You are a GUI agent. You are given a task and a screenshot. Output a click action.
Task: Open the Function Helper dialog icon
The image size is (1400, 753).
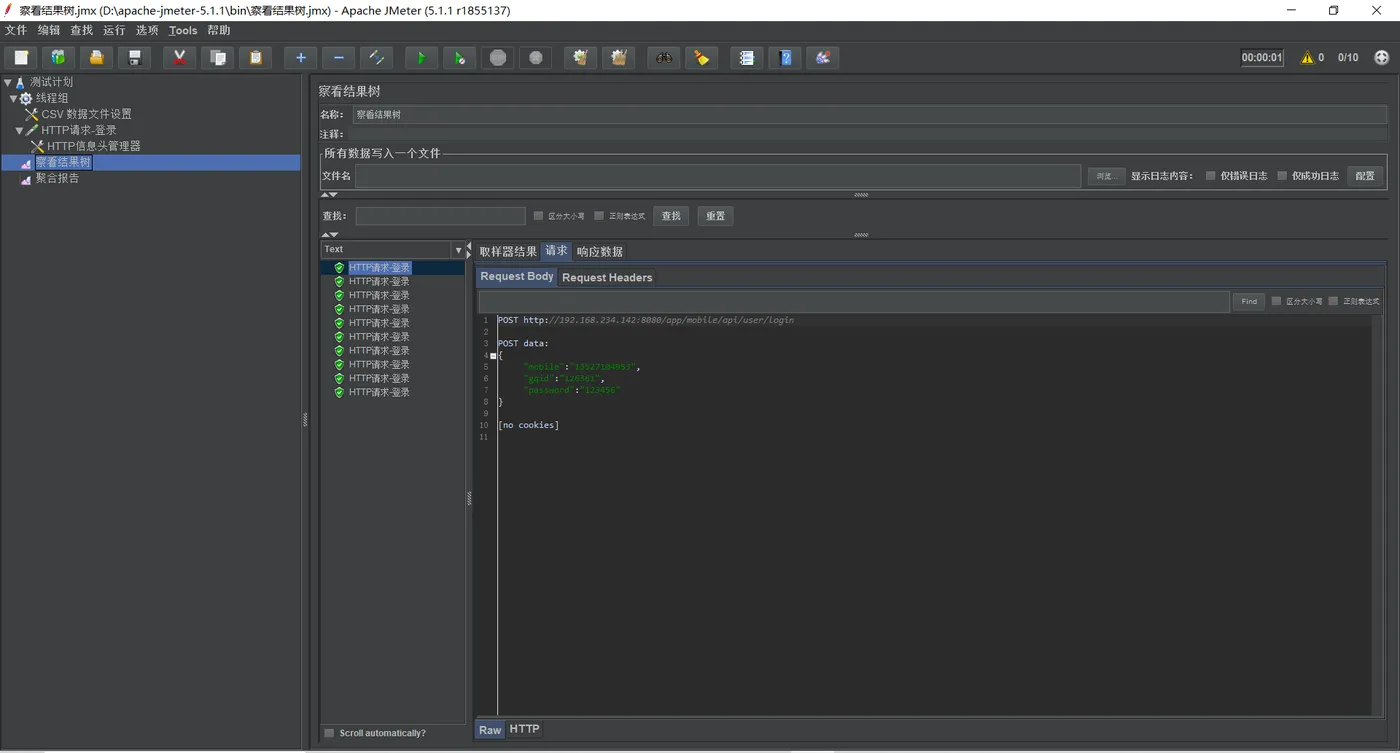(746, 58)
